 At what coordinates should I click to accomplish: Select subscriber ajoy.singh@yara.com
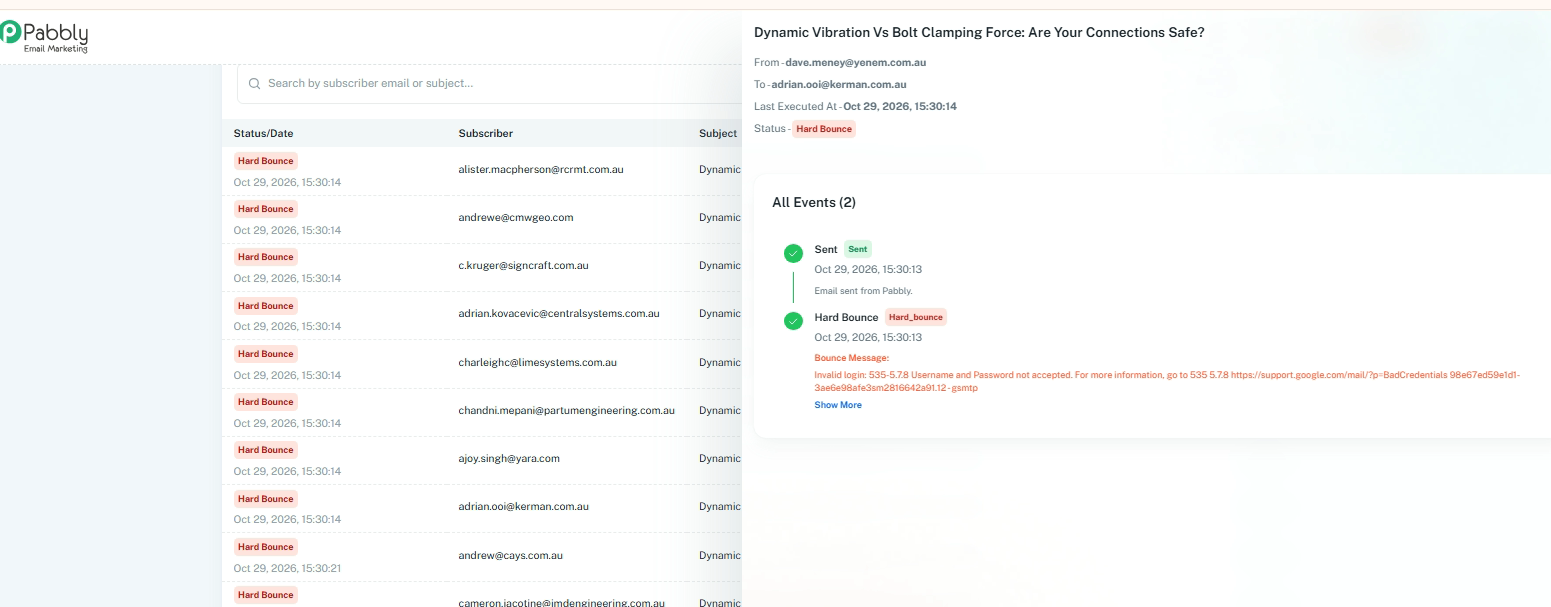point(509,458)
